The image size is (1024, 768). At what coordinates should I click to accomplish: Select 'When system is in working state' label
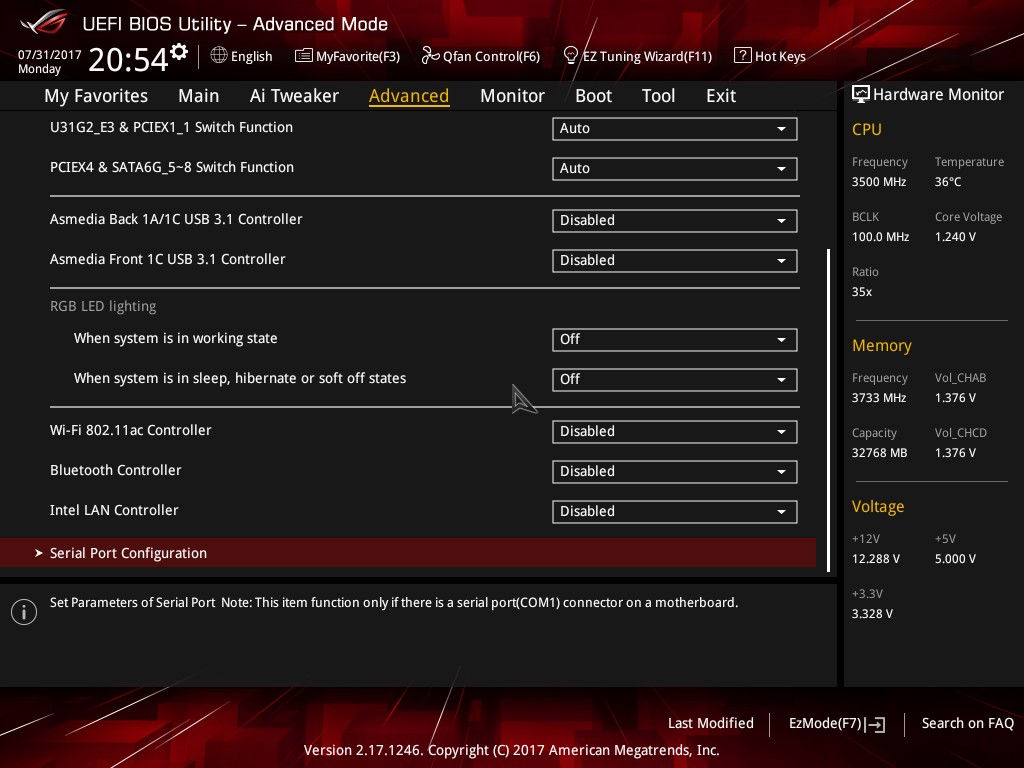pyautogui.click(x=176, y=338)
